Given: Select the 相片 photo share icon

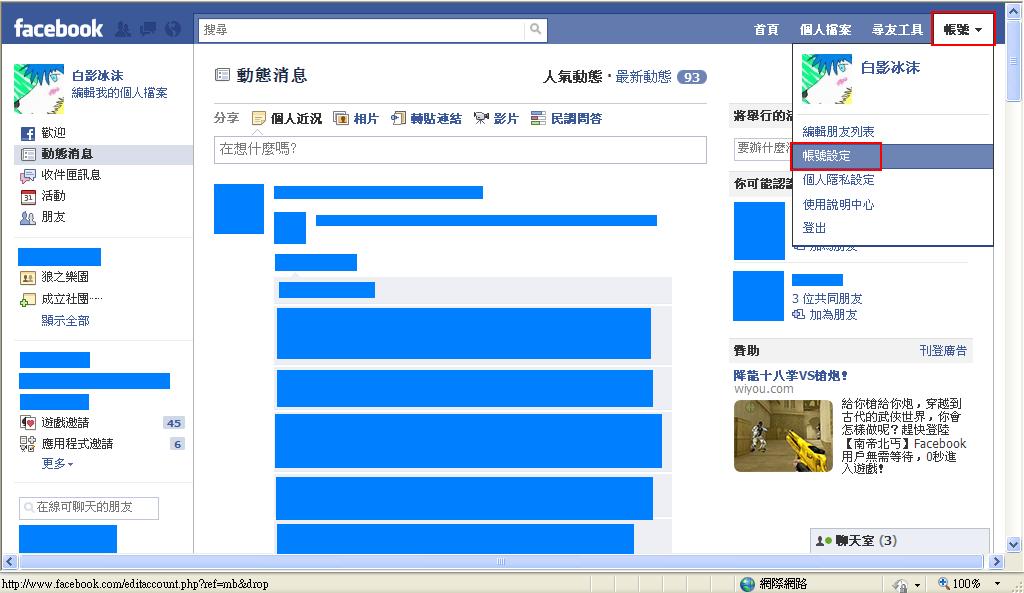Looking at the screenshot, I should [340, 118].
